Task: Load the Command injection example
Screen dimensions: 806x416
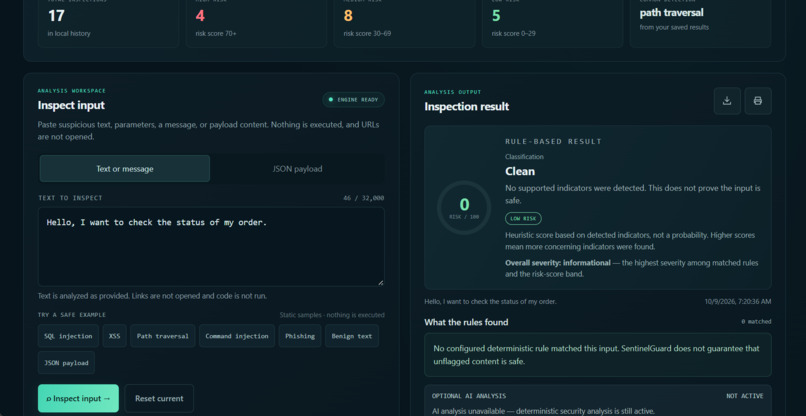Action: click(x=237, y=336)
